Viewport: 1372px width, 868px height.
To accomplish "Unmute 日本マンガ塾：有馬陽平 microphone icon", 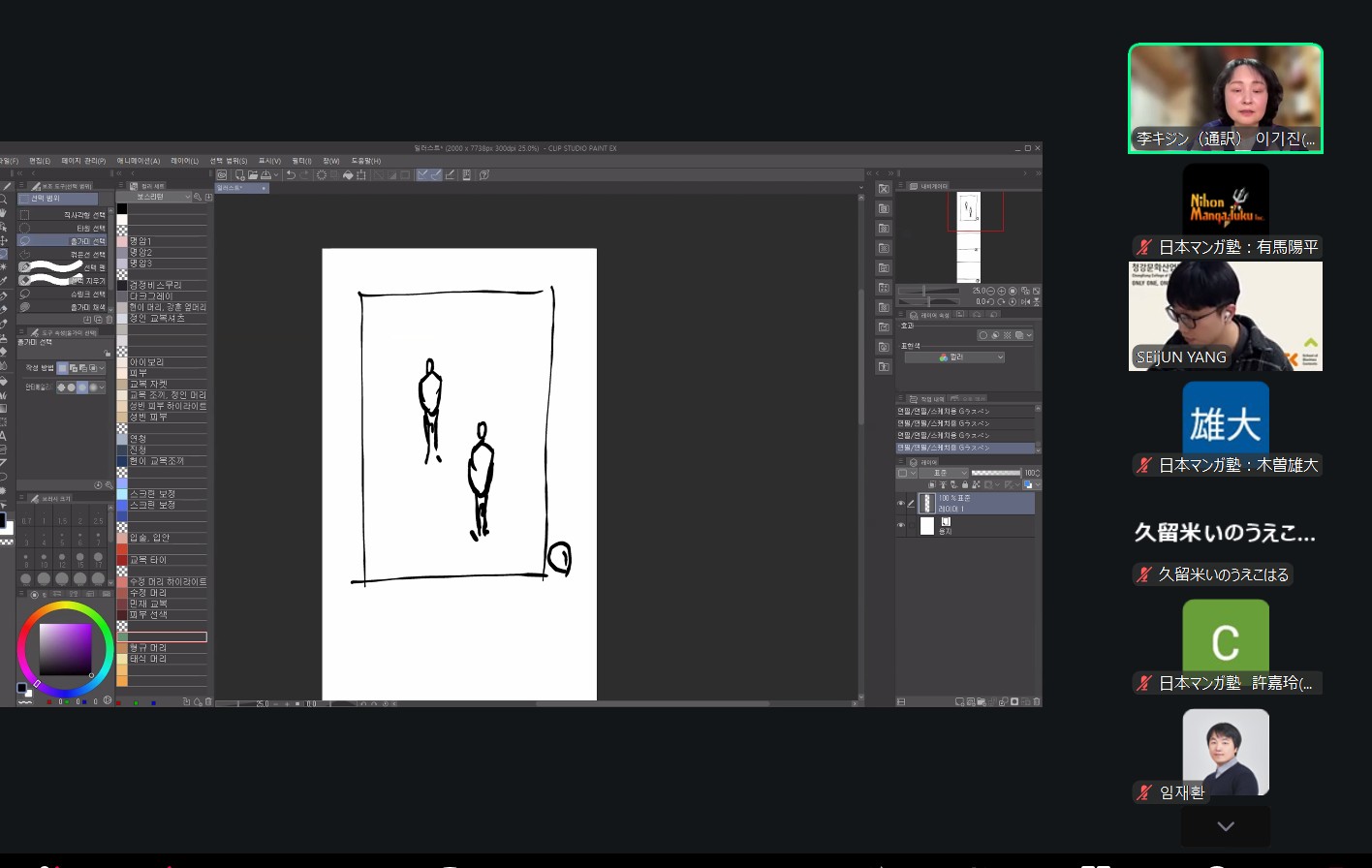I will click(x=1144, y=247).
